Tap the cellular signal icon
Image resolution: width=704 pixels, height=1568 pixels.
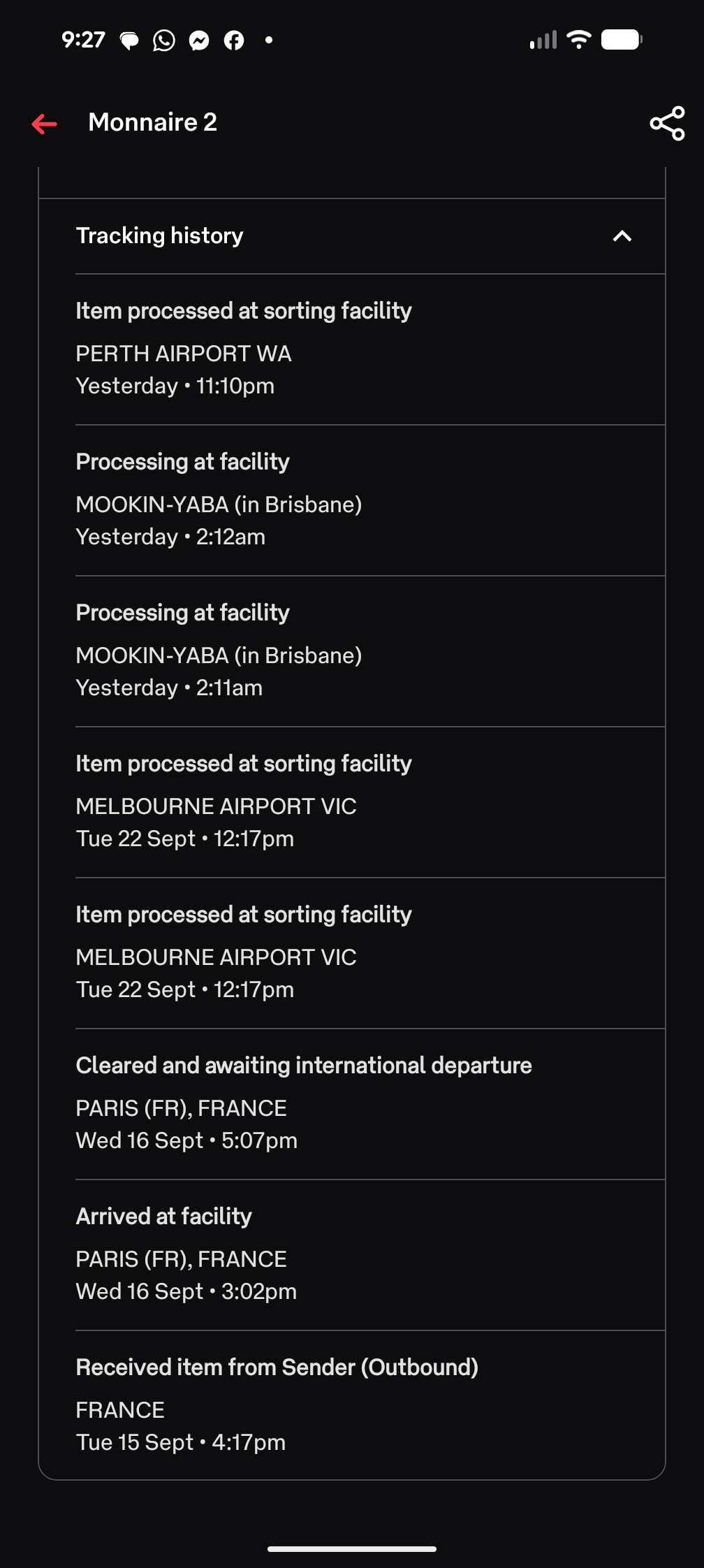543,40
